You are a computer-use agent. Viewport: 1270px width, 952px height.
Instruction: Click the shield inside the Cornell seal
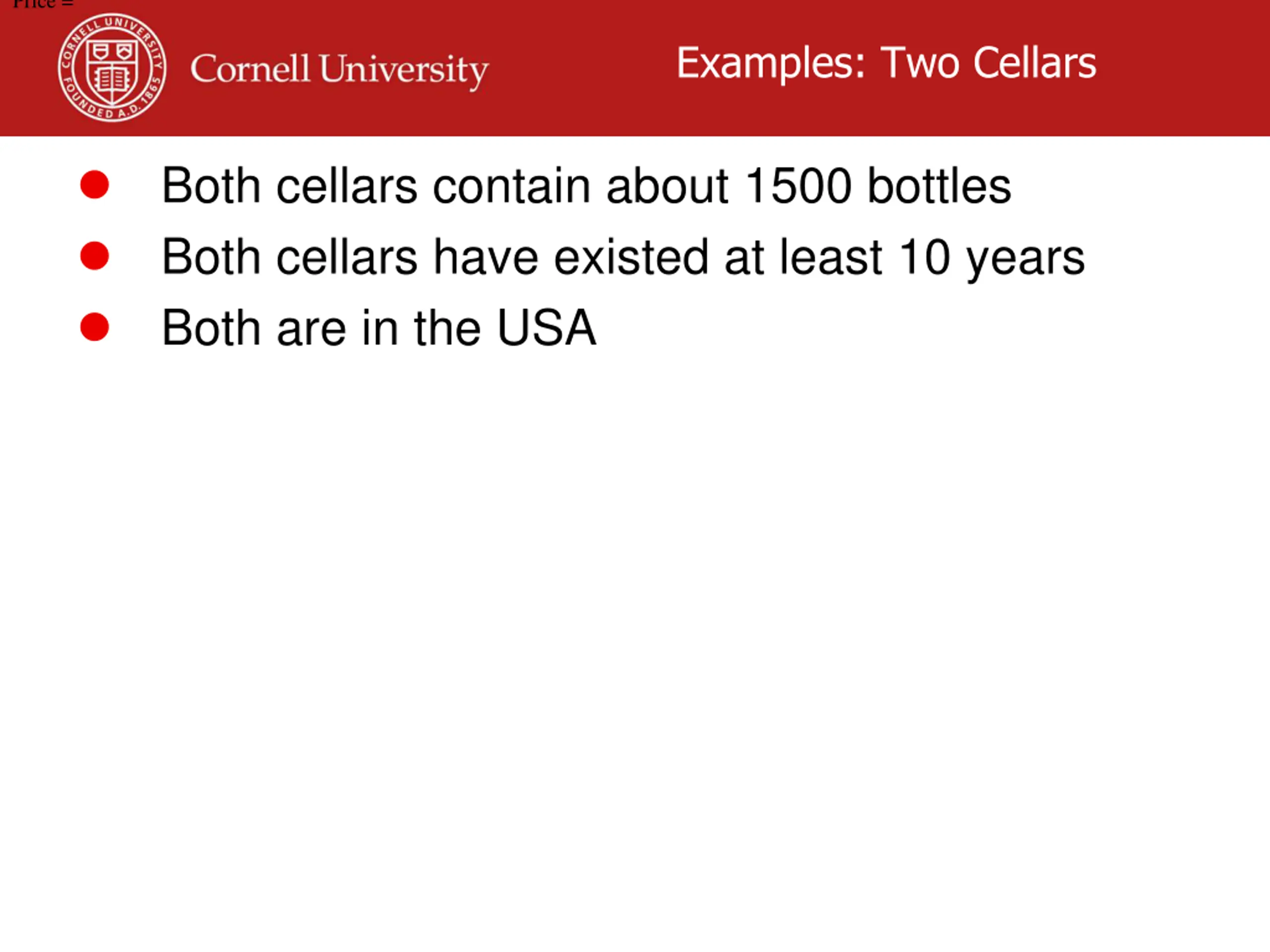click(113, 71)
